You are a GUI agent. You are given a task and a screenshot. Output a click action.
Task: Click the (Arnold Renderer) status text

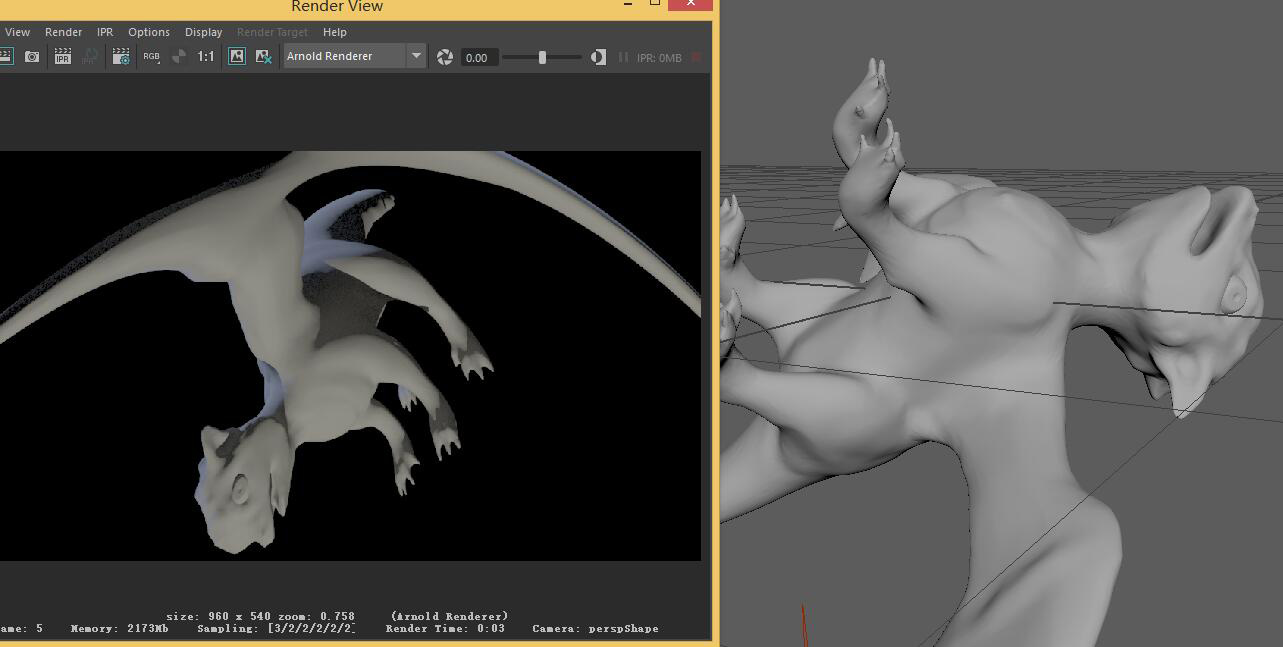tap(449, 616)
